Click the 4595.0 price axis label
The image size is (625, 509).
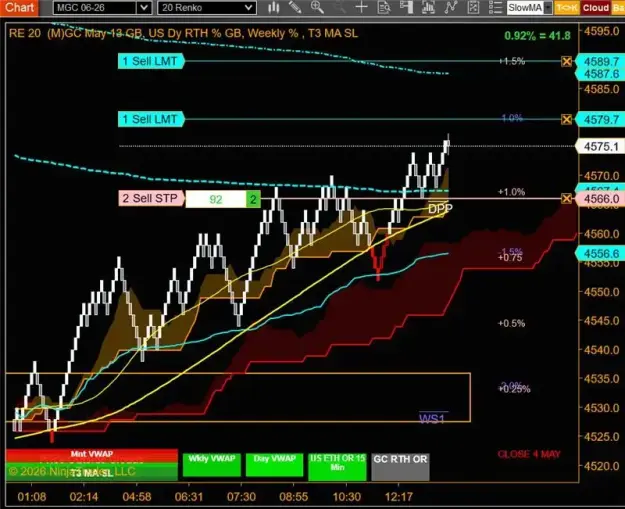click(601, 31)
